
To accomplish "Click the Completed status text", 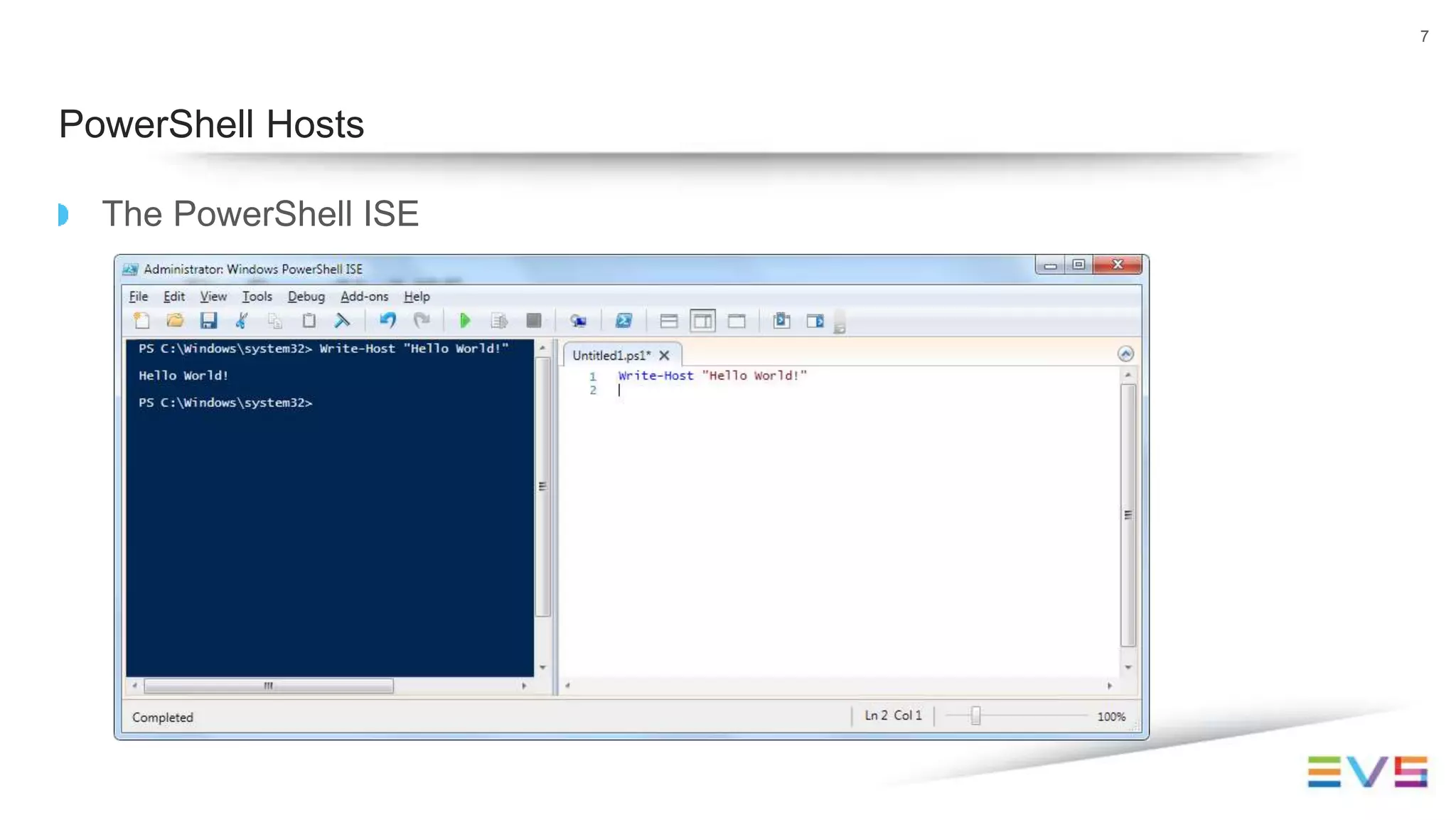I will (x=163, y=718).
